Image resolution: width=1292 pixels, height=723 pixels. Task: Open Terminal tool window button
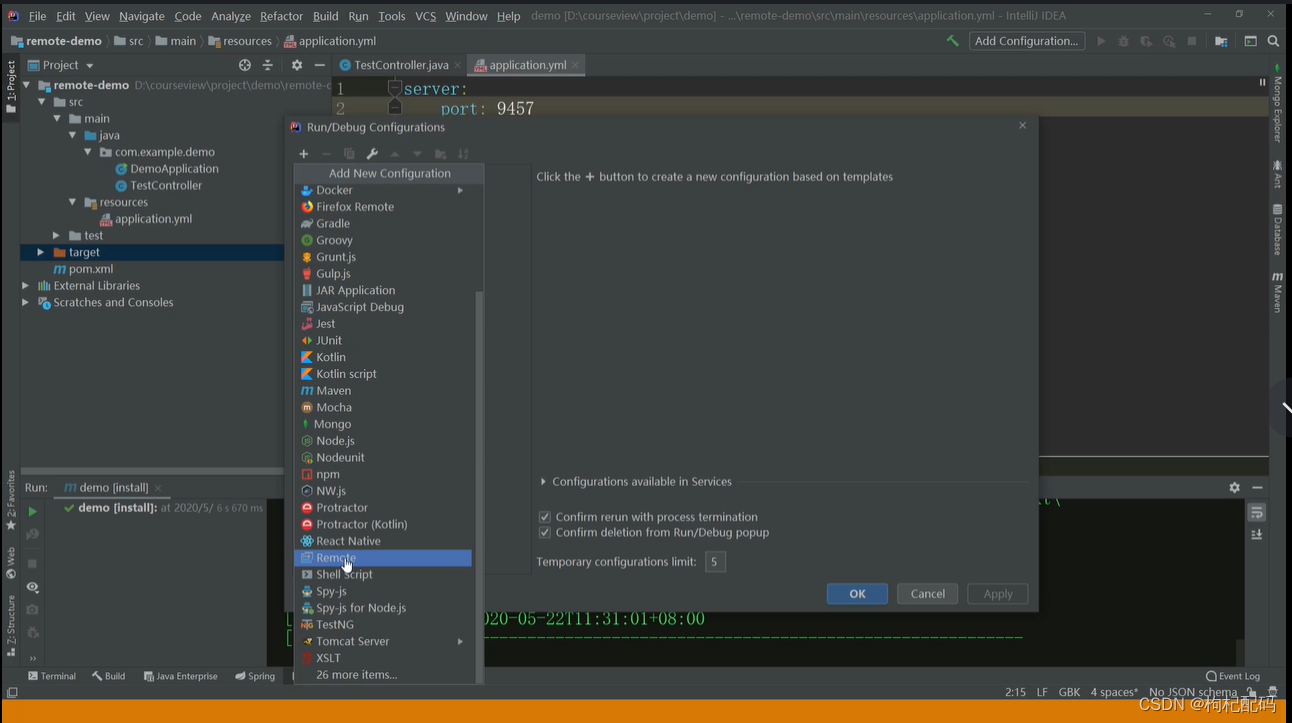pos(52,676)
